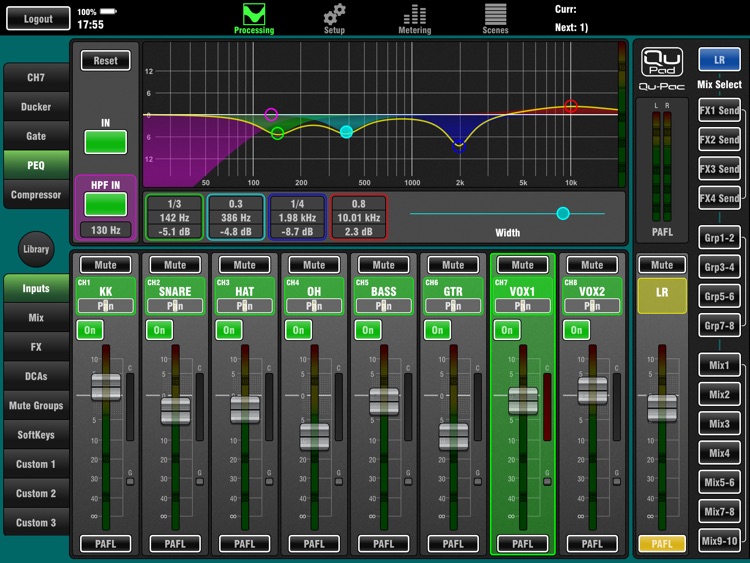Toggle the HPF IN switch

105,205
